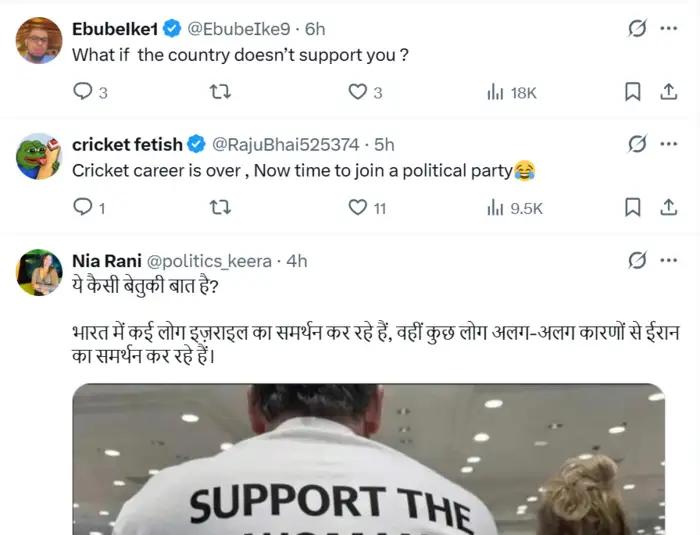Reply to Ebubelke1's tweet
700x535 pixels.
[x=84, y=92]
